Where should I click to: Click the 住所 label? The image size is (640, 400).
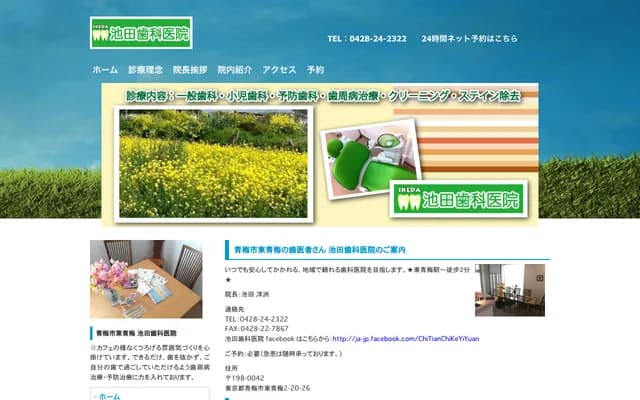(231, 368)
